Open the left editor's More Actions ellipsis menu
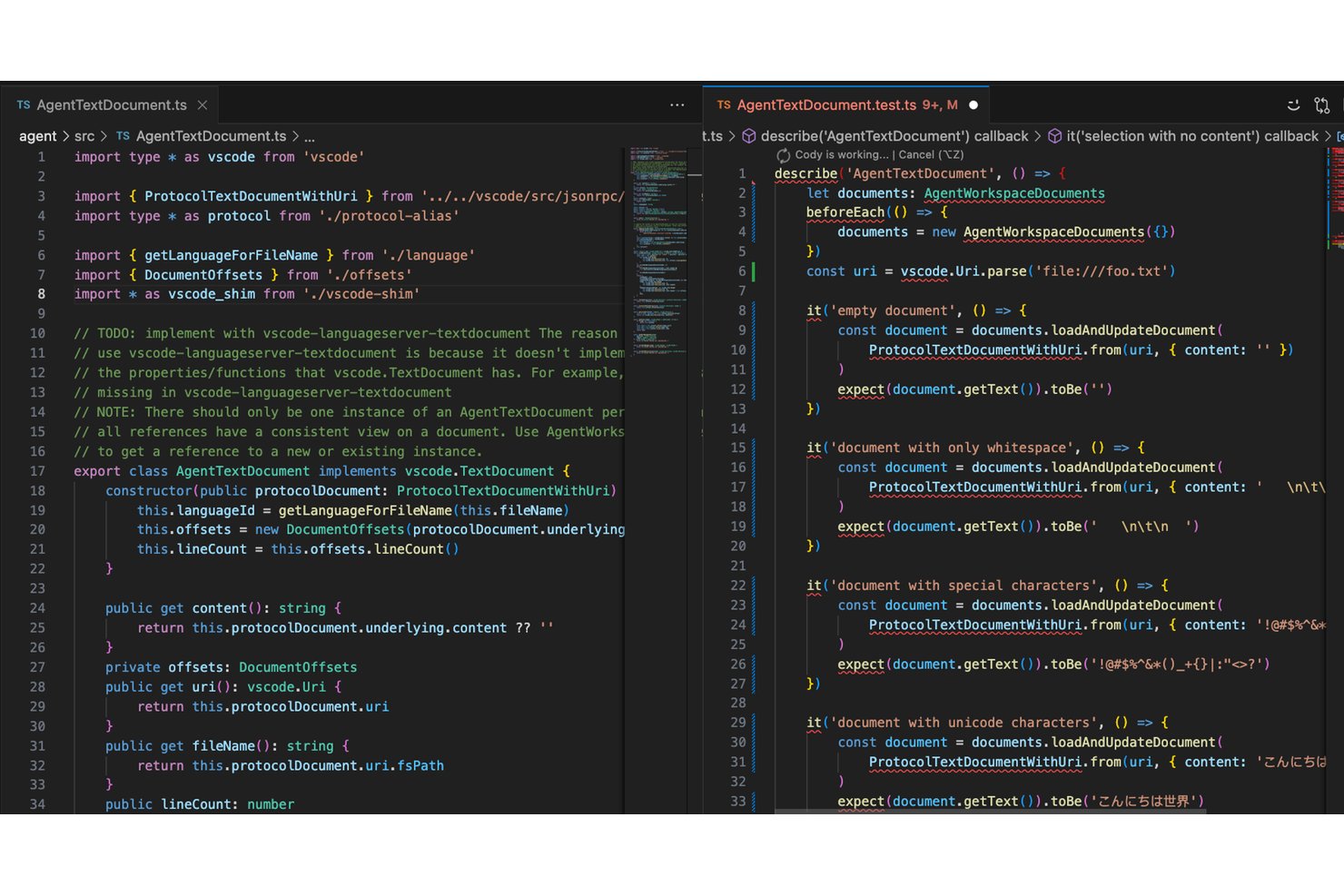Screen dimensions: 1344x896 click(677, 105)
